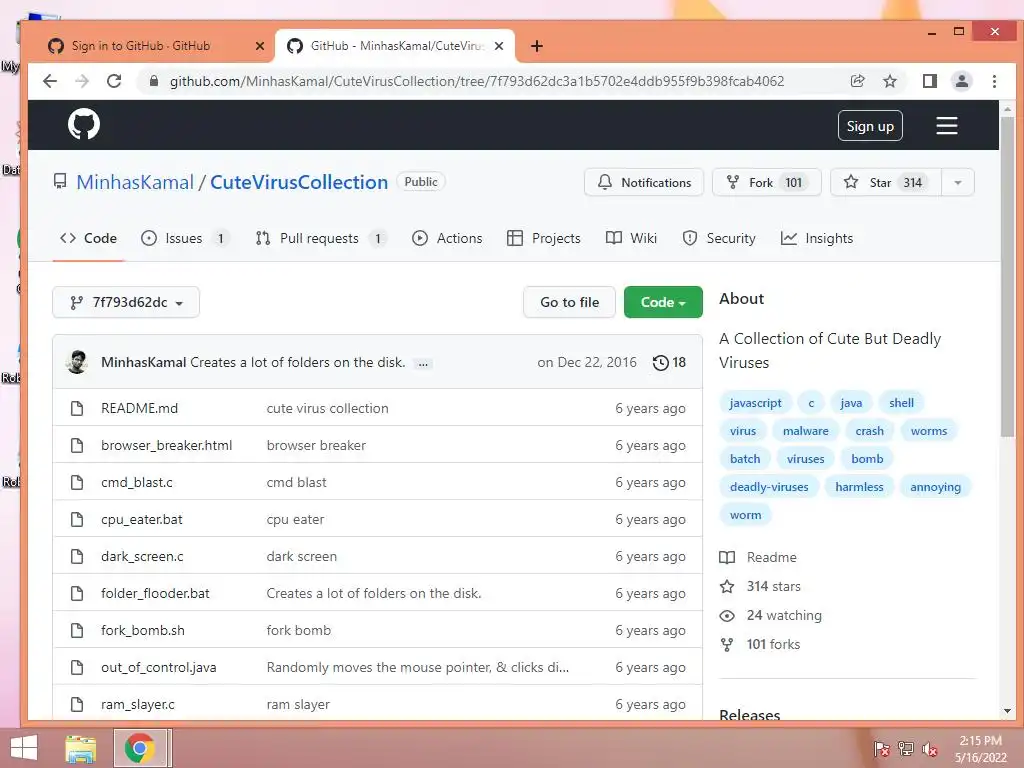1024x768 pixels.
Task: Expand commit message ellipsis button
Action: (x=423, y=364)
